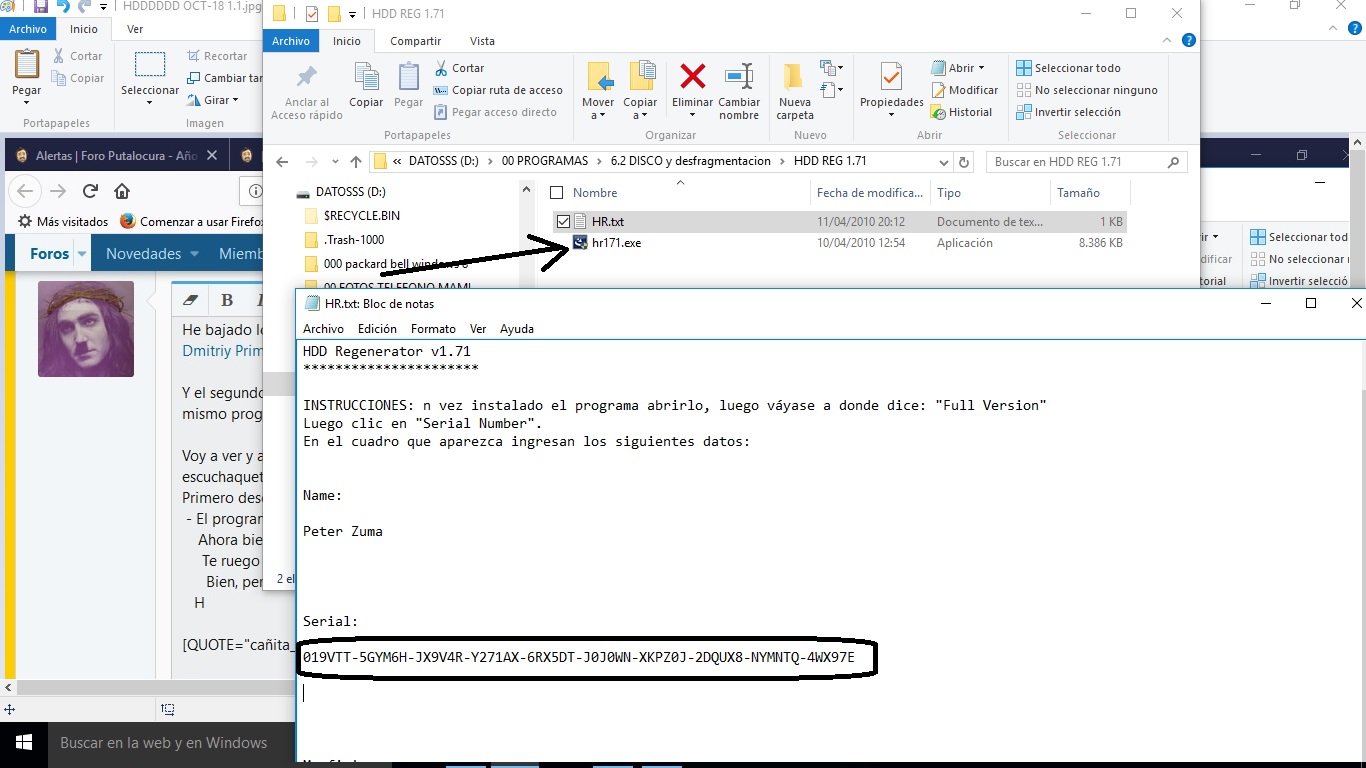Click the Foros forum navigation link
The height and width of the screenshot is (768, 1366).
[x=50, y=254]
